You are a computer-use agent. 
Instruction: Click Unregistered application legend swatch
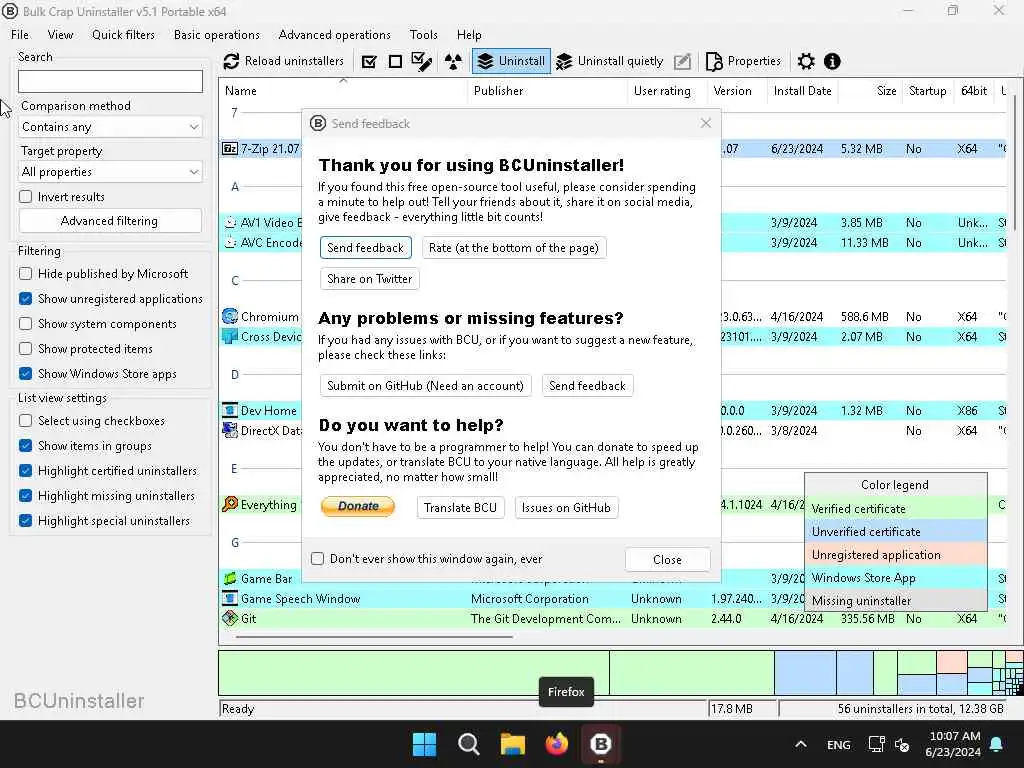895,554
